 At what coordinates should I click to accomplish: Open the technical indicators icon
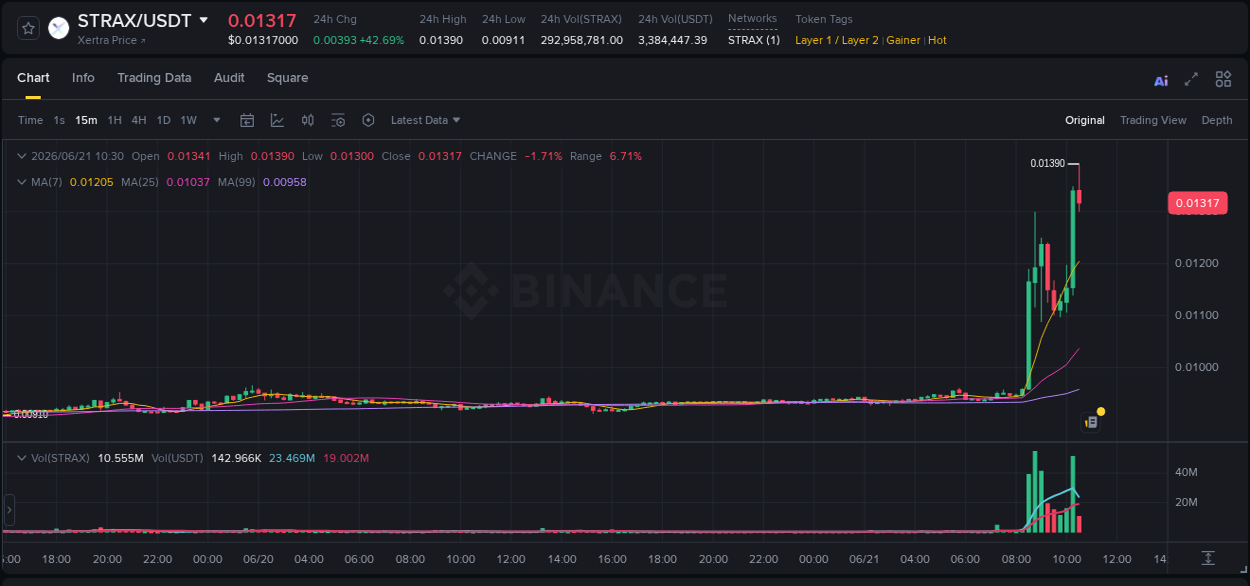(277, 120)
